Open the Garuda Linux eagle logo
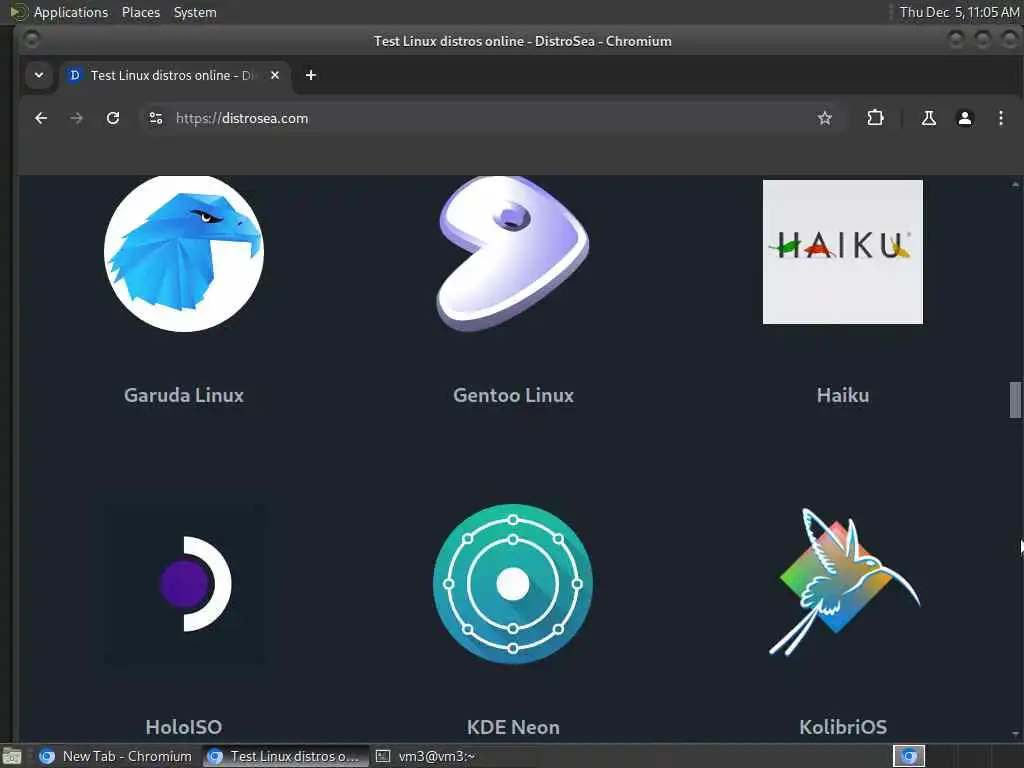This screenshot has height=768, width=1024. [184, 253]
